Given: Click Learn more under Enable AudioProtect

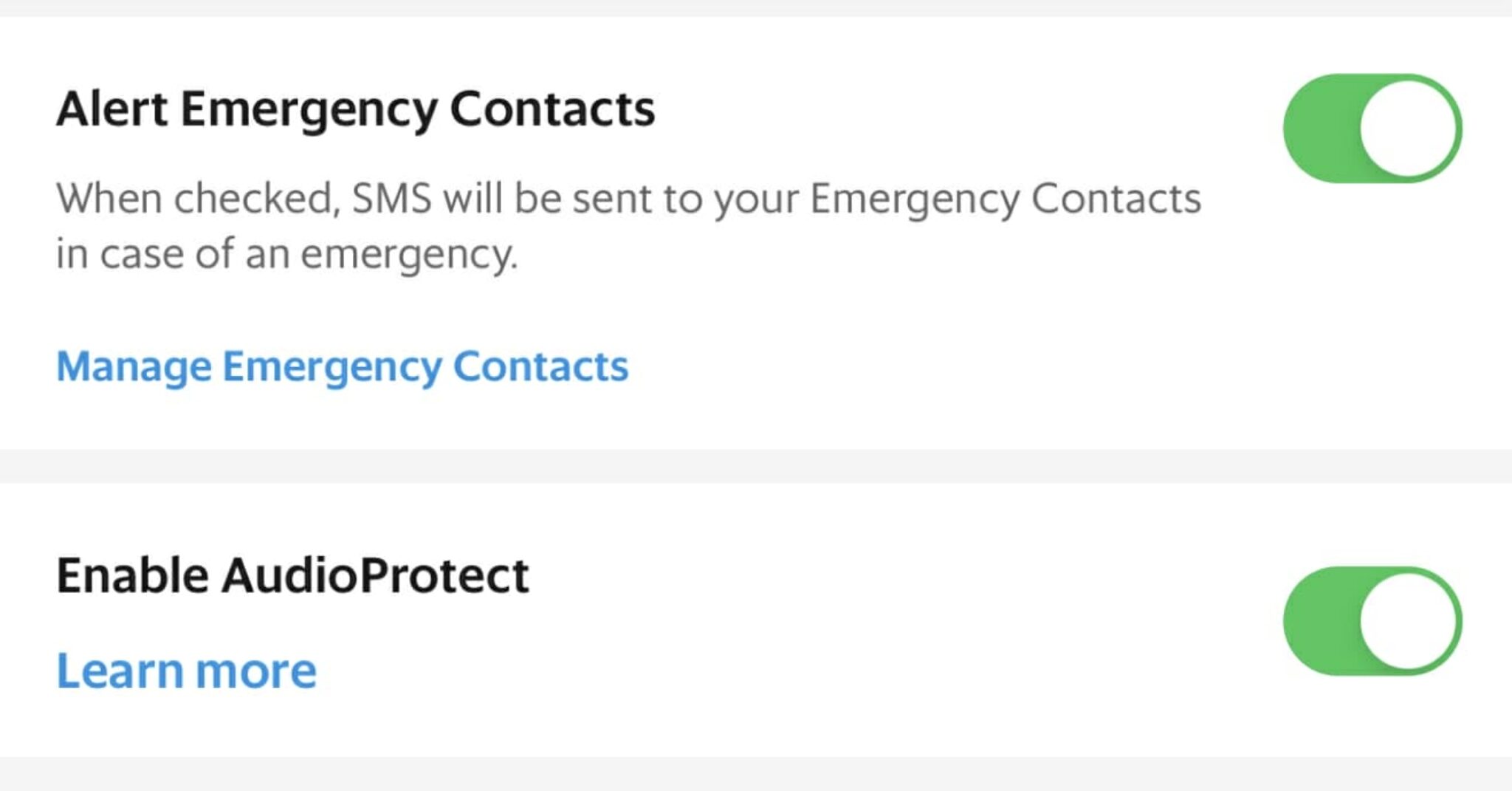Looking at the screenshot, I should click(185, 668).
